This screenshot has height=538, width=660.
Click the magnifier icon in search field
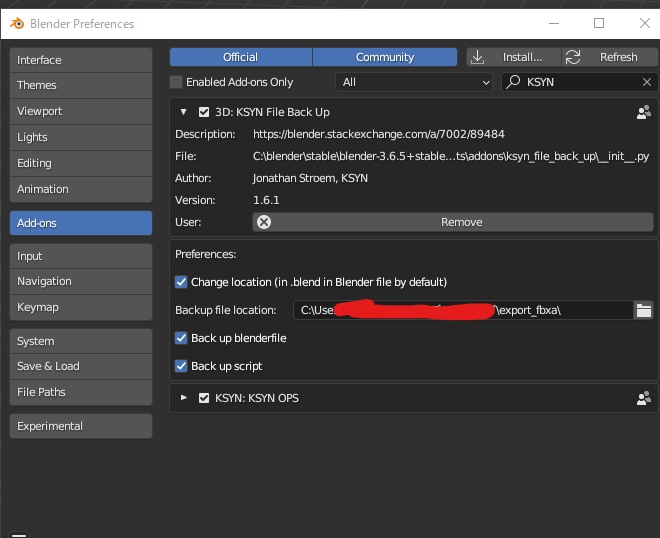tap(513, 82)
